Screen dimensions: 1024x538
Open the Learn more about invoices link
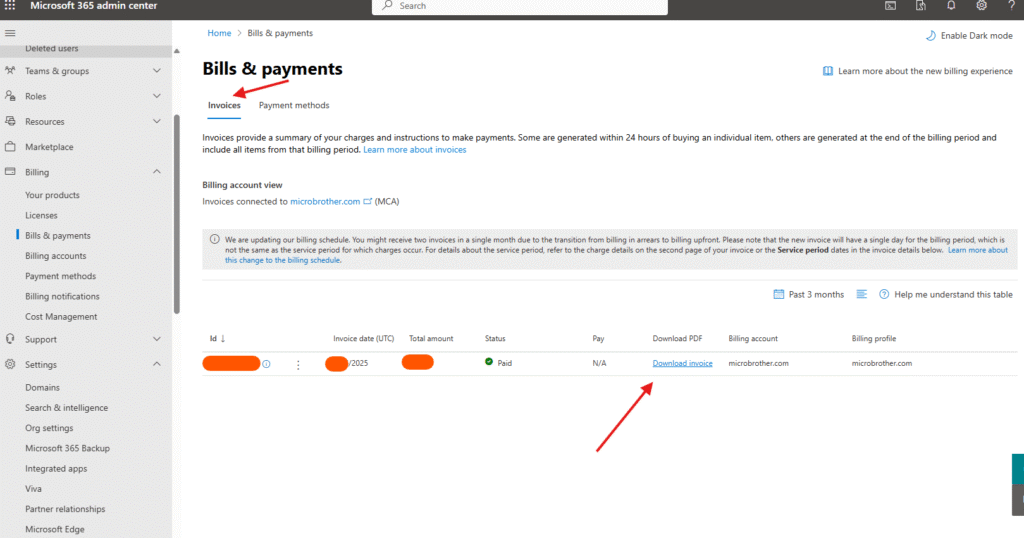click(414, 150)
